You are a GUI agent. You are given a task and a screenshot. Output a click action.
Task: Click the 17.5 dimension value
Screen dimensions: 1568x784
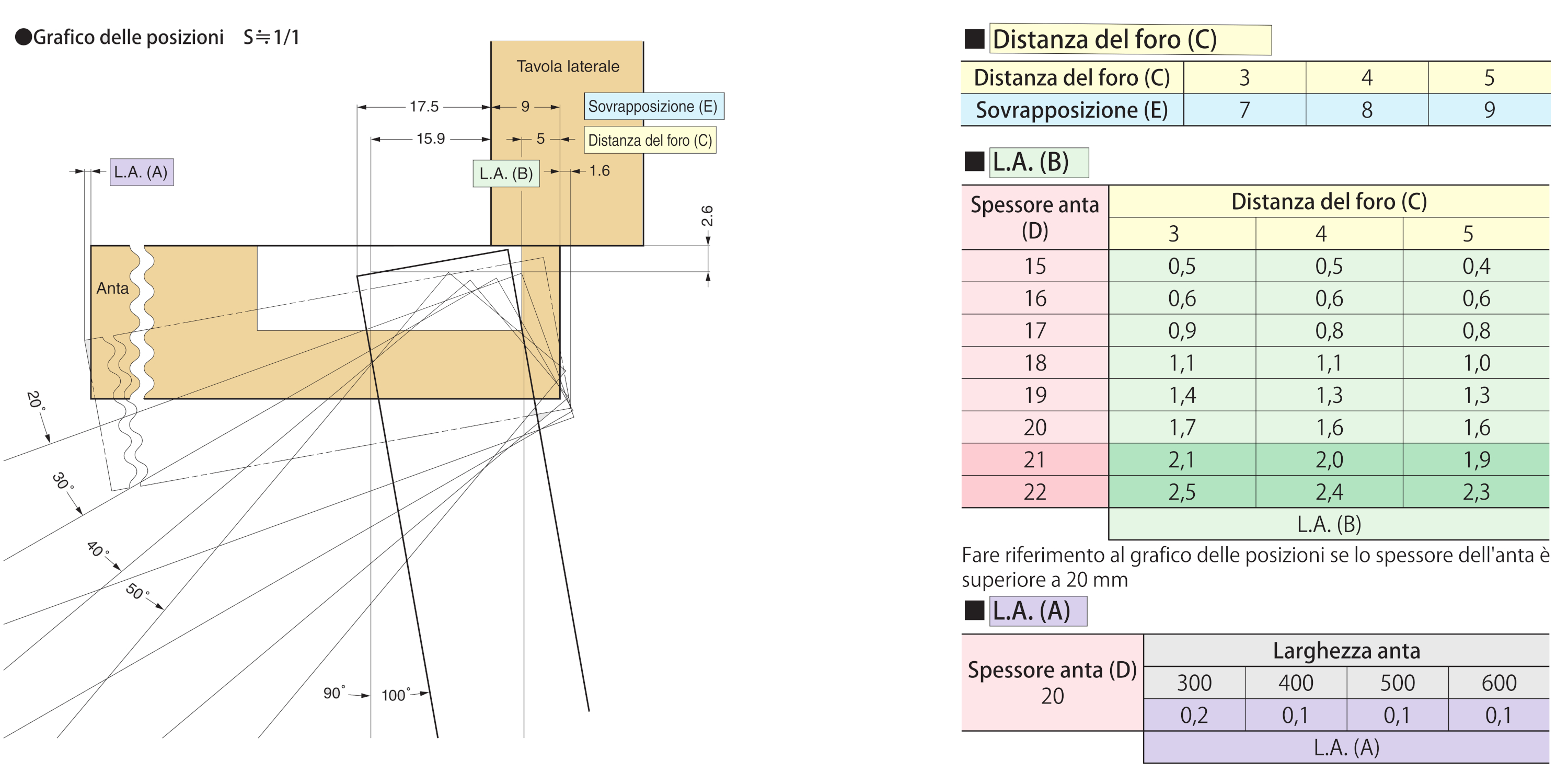tap(424, 107)
